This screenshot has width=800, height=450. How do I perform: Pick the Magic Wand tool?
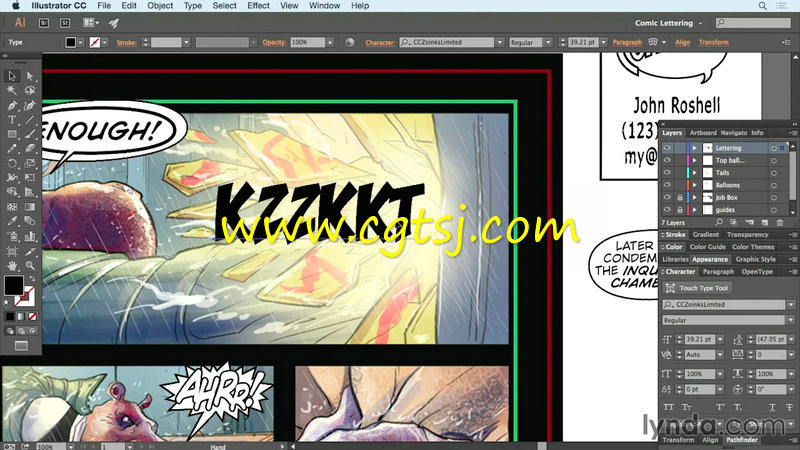pyautogui.click(x=12, y=91)
